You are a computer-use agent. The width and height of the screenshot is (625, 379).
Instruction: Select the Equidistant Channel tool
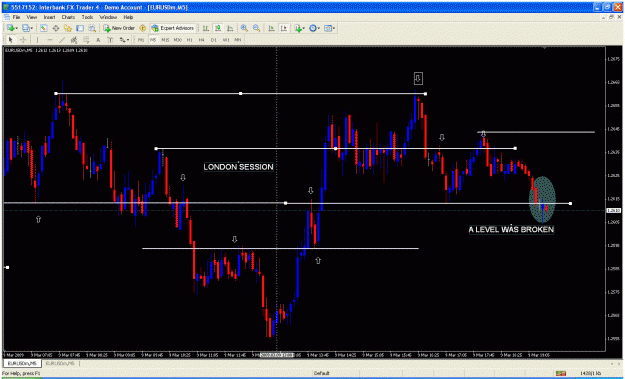pos(74,40)
